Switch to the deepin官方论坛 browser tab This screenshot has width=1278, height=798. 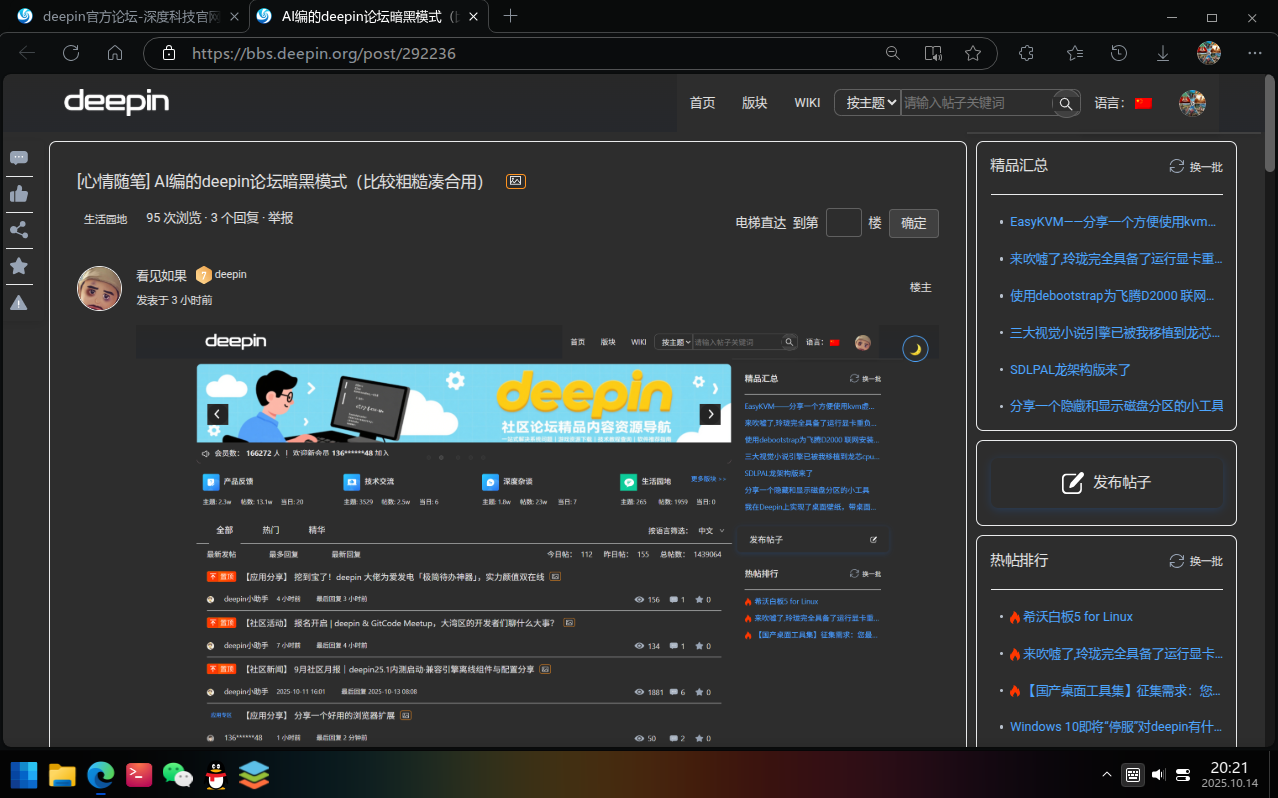coord(129,16)
